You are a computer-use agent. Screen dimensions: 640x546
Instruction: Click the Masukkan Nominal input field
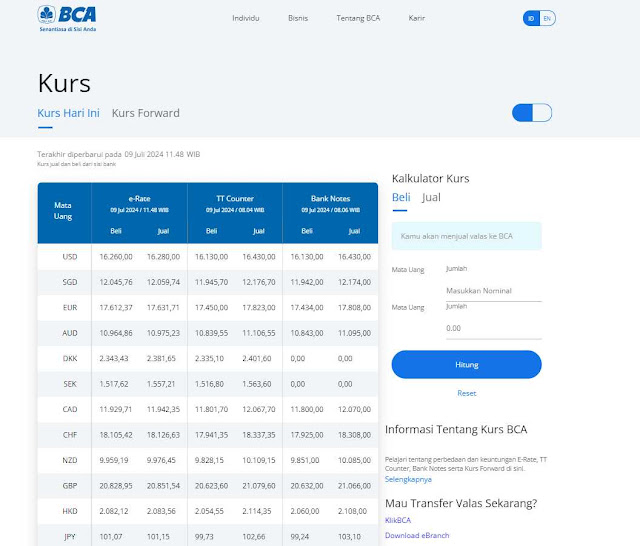point(493,291)
